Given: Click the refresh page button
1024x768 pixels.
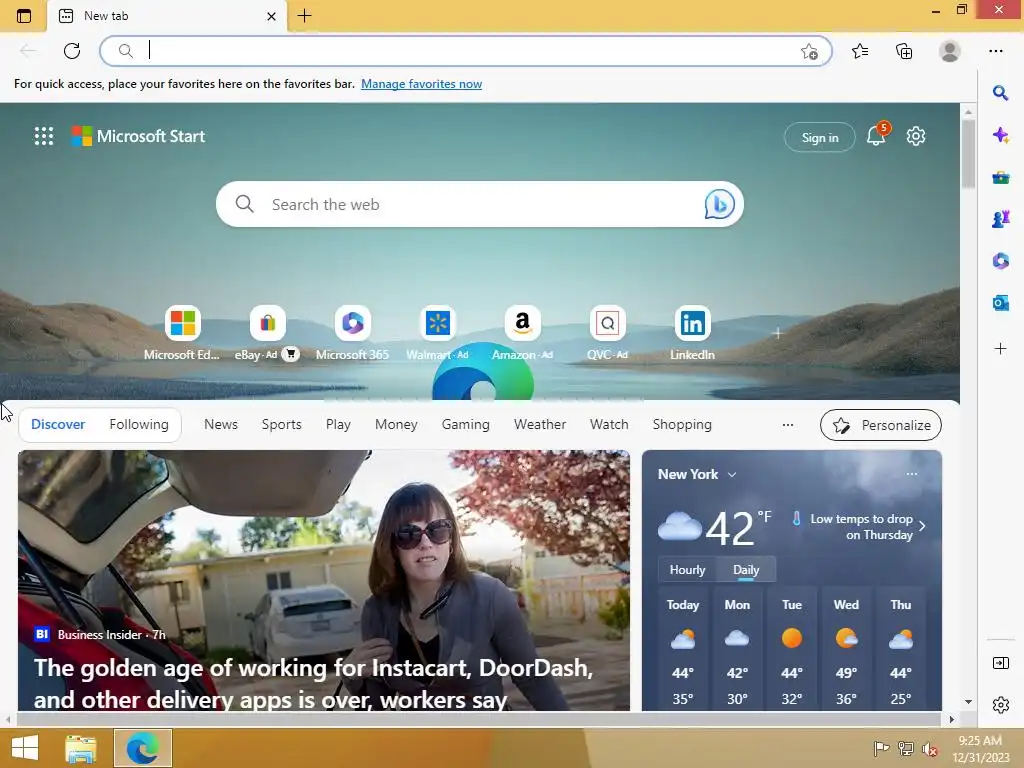Looking at the screenshot, I should [x=72, y=51].
